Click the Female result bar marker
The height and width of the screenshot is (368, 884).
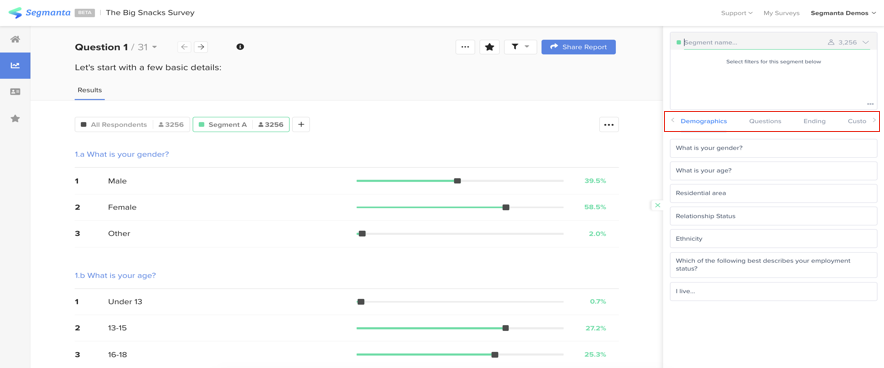tap(506, 207)
